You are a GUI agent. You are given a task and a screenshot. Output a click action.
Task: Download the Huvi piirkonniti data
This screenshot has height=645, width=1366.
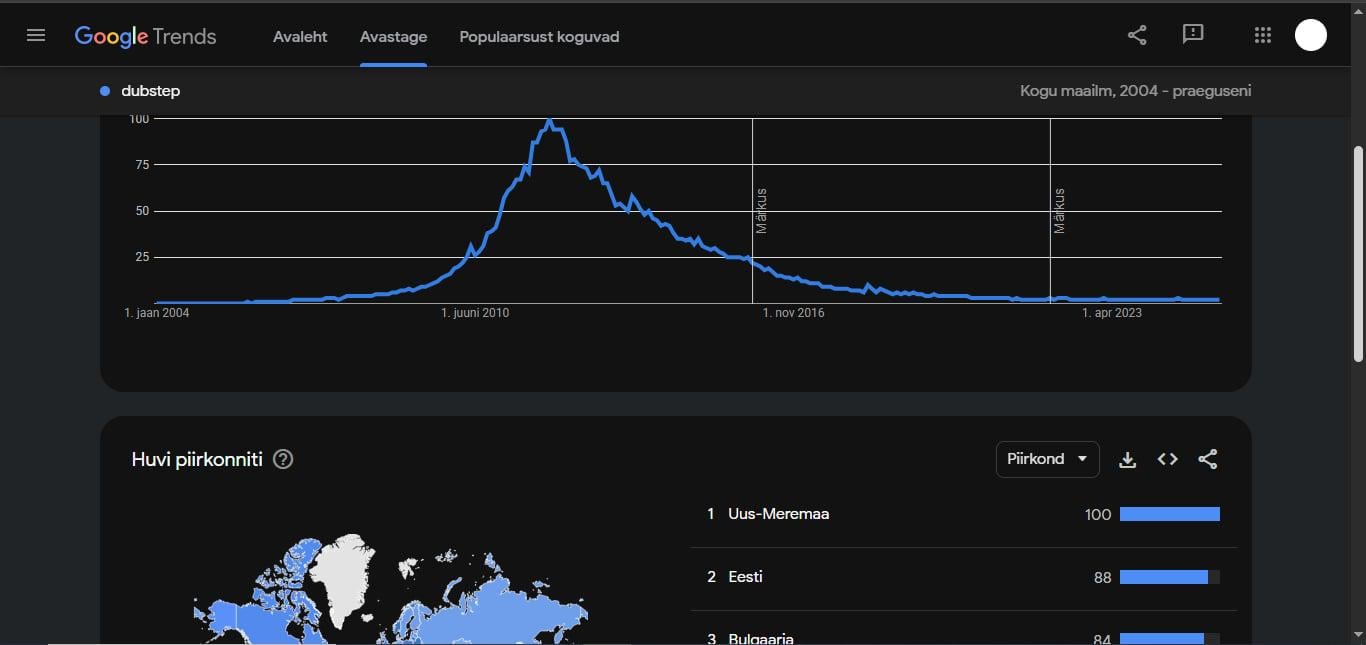tap(1127, 460)
